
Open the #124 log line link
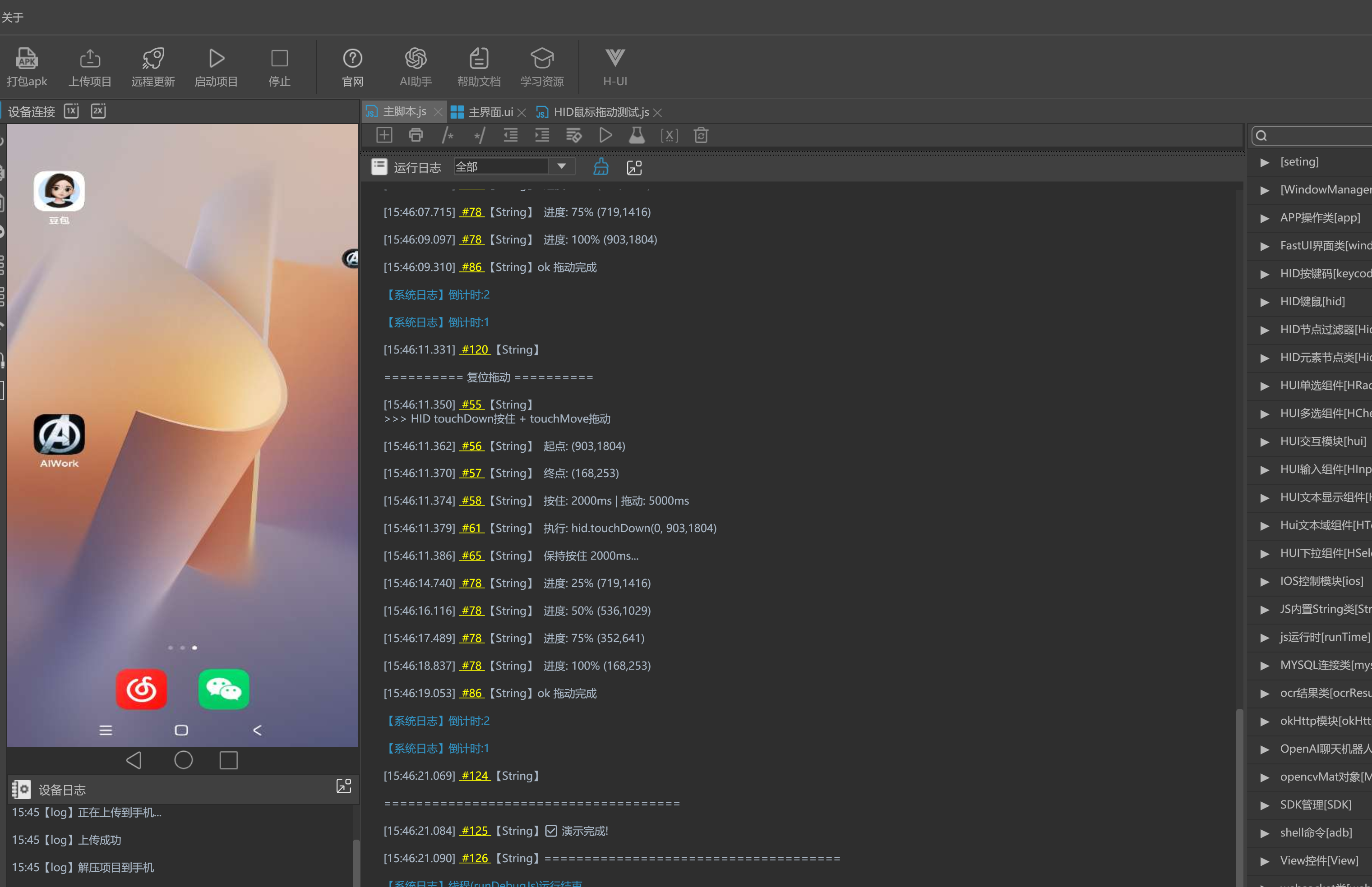click(x=475, y=776)
